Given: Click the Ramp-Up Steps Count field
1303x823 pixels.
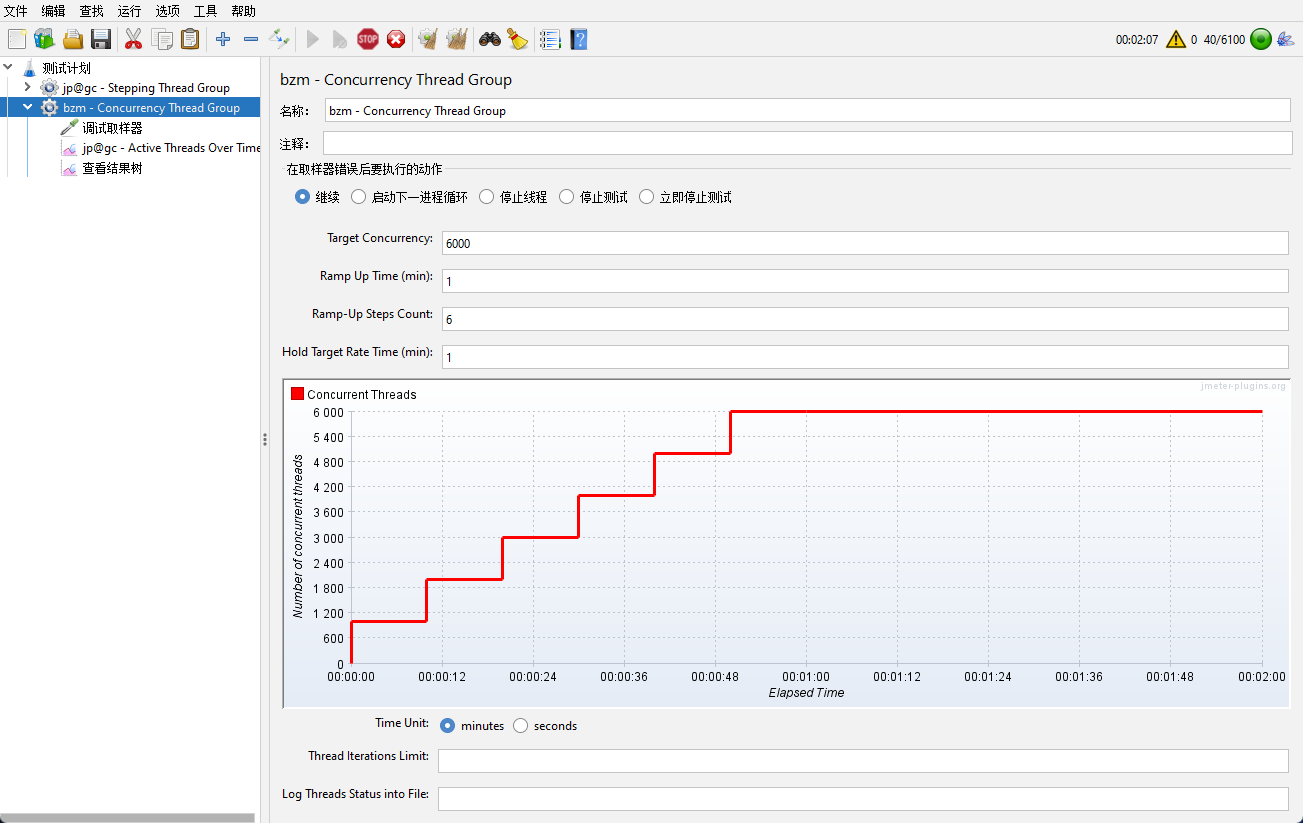Looking at the screenshot, I should 865,319.
